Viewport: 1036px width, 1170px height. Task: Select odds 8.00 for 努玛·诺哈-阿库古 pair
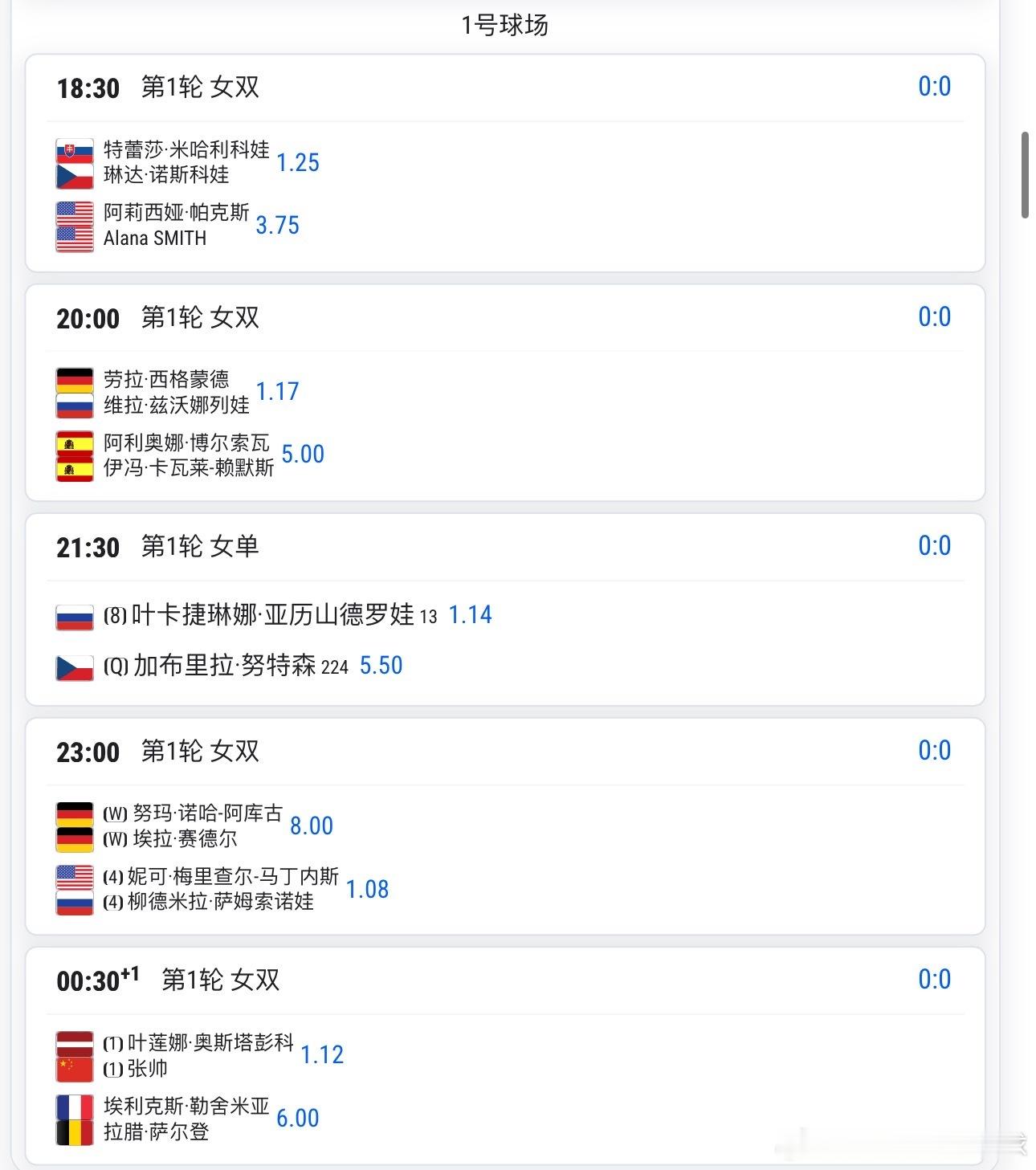click(x=311, y=826)
